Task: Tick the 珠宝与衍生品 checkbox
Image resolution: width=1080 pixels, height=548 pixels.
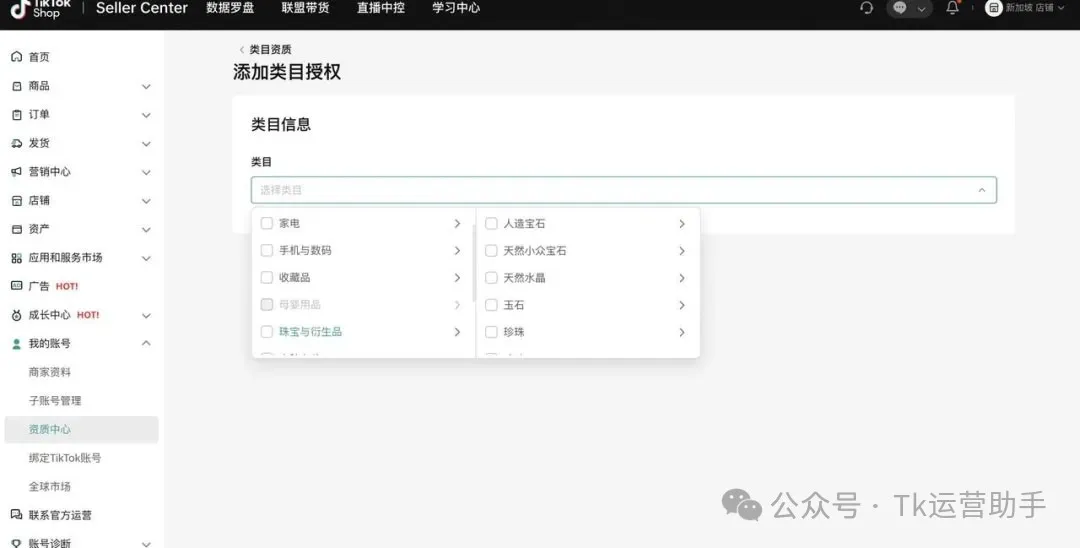Action: (267, 332)
